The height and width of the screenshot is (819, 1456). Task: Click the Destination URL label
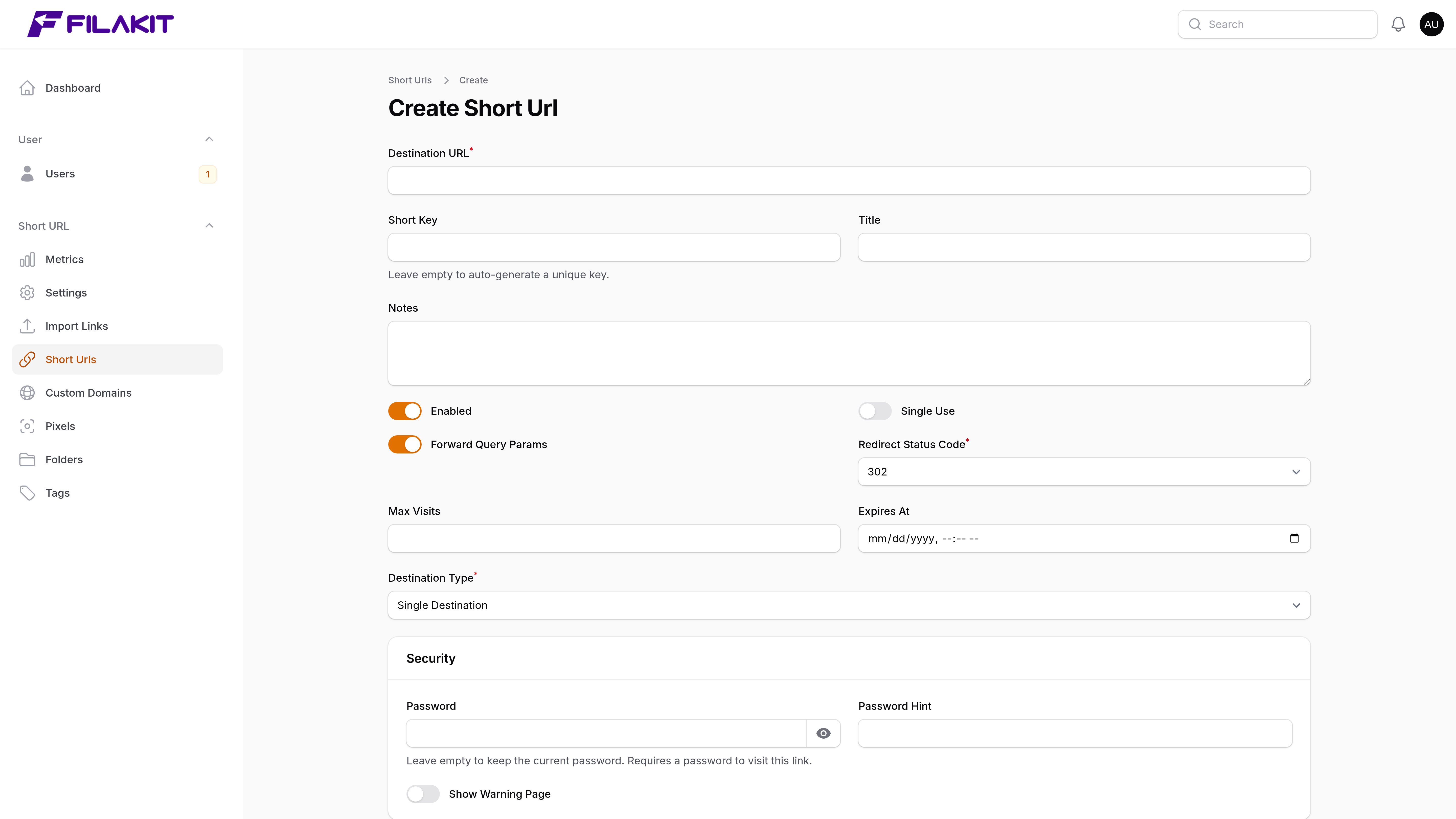(428, 153)
